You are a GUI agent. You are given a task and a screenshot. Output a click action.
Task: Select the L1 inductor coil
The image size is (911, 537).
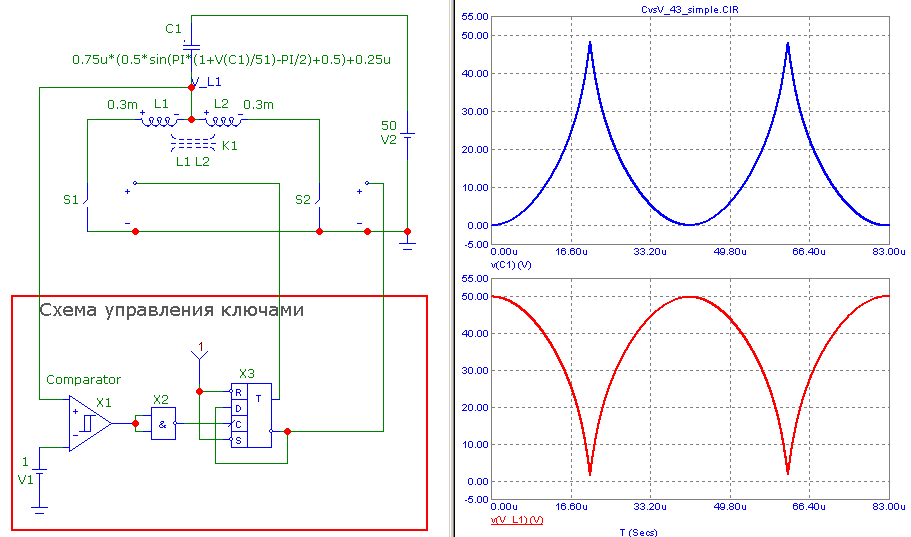[159, 121]
